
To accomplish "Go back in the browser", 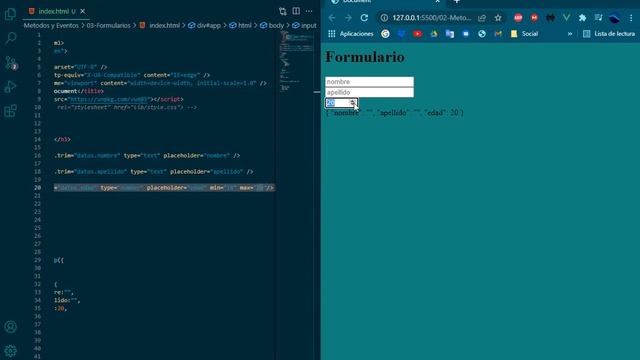I will (332, 18).
